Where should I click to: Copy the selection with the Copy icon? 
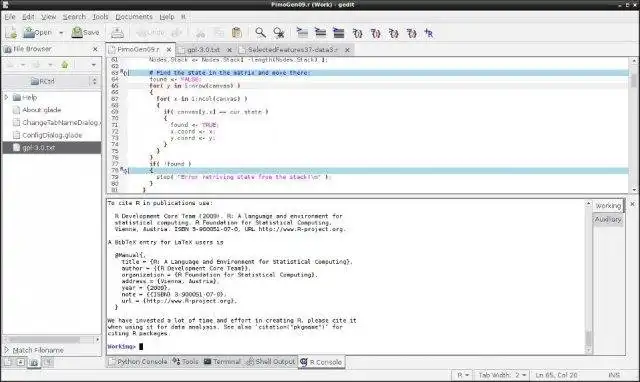pos(219,33)
